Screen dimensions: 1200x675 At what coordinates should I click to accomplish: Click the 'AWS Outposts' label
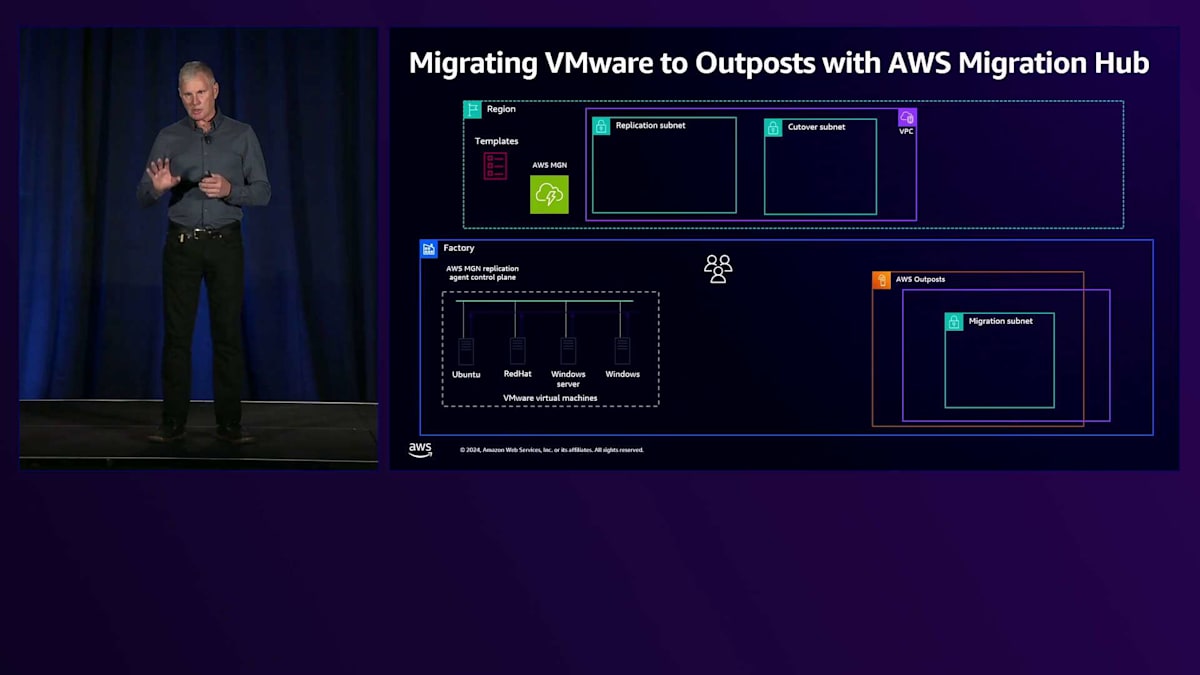920,279
